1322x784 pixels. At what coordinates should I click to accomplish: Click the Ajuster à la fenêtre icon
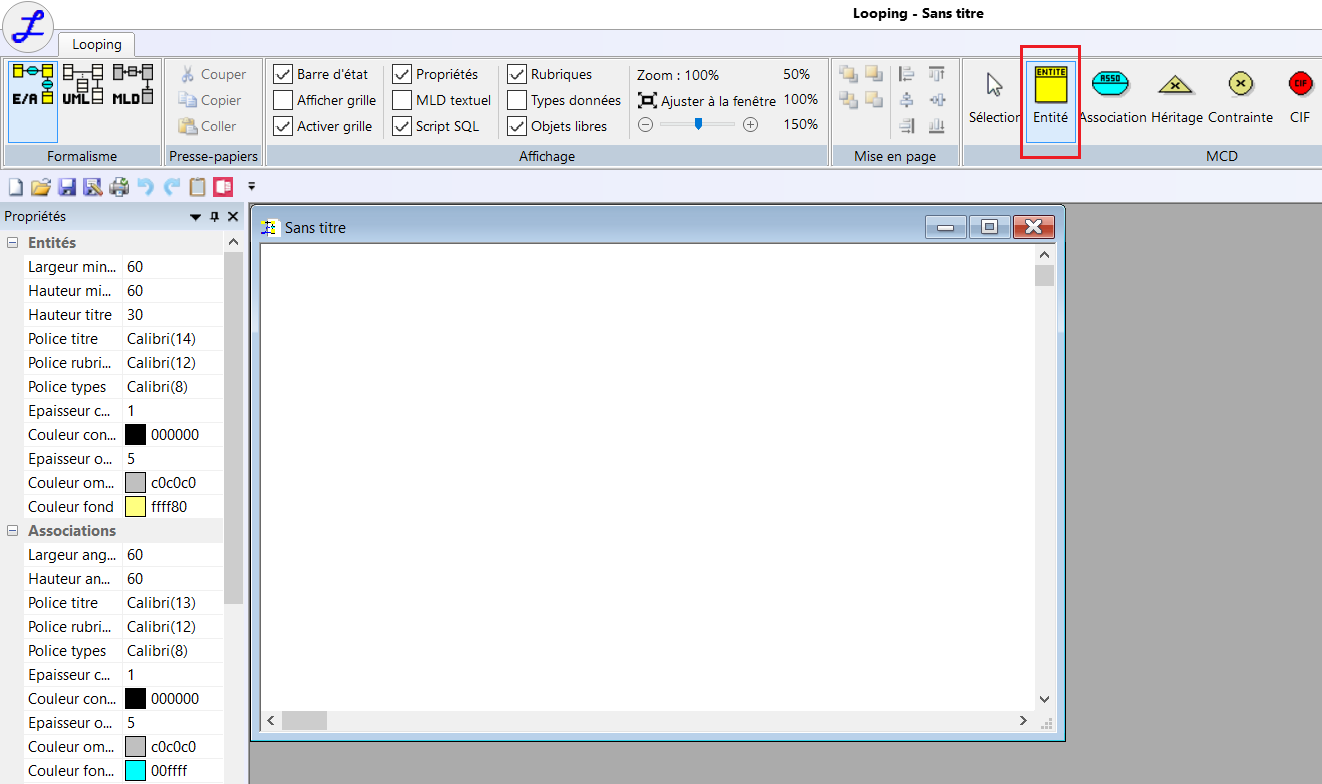click(647, 101)
